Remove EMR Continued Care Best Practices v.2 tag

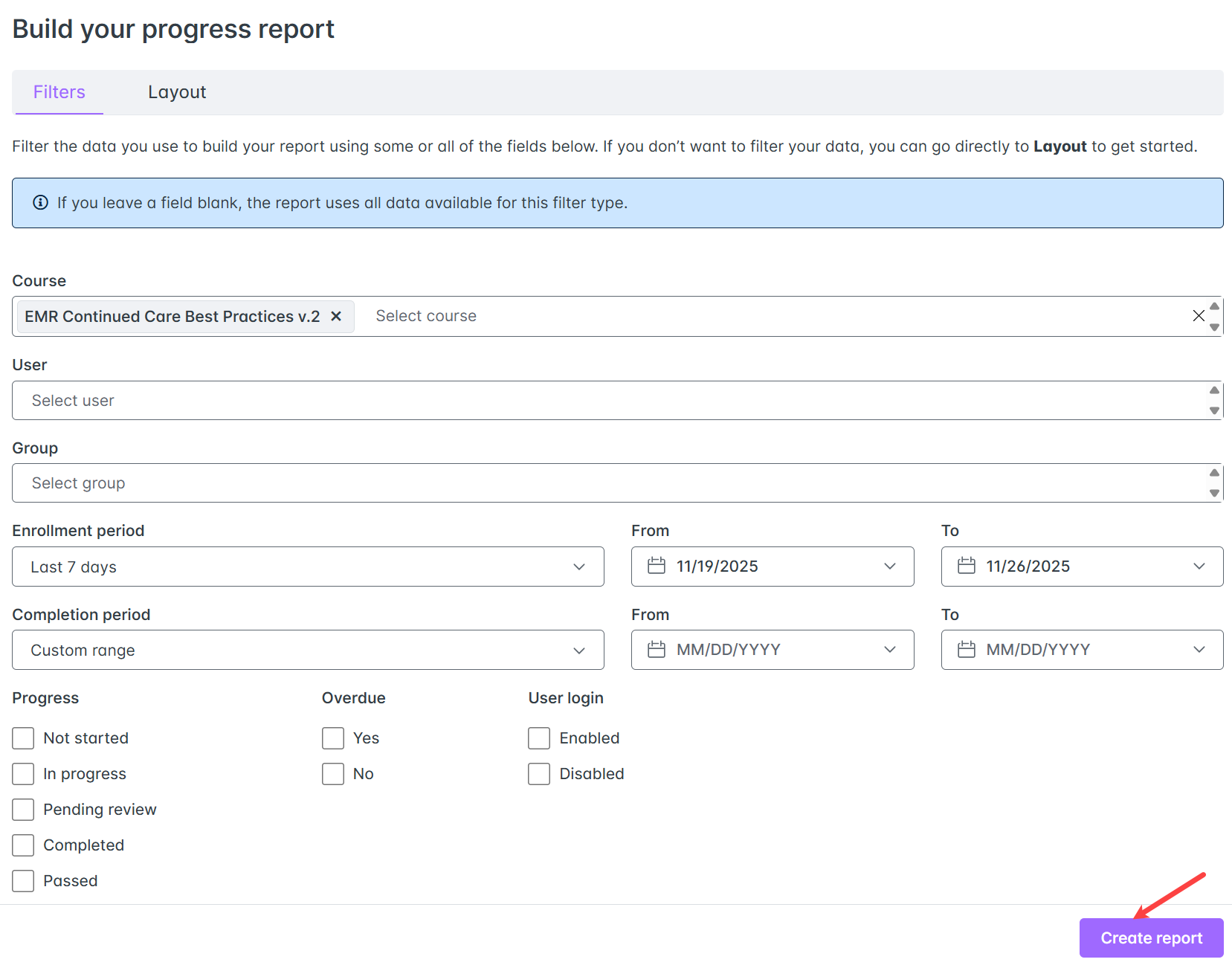pos(336,317)
